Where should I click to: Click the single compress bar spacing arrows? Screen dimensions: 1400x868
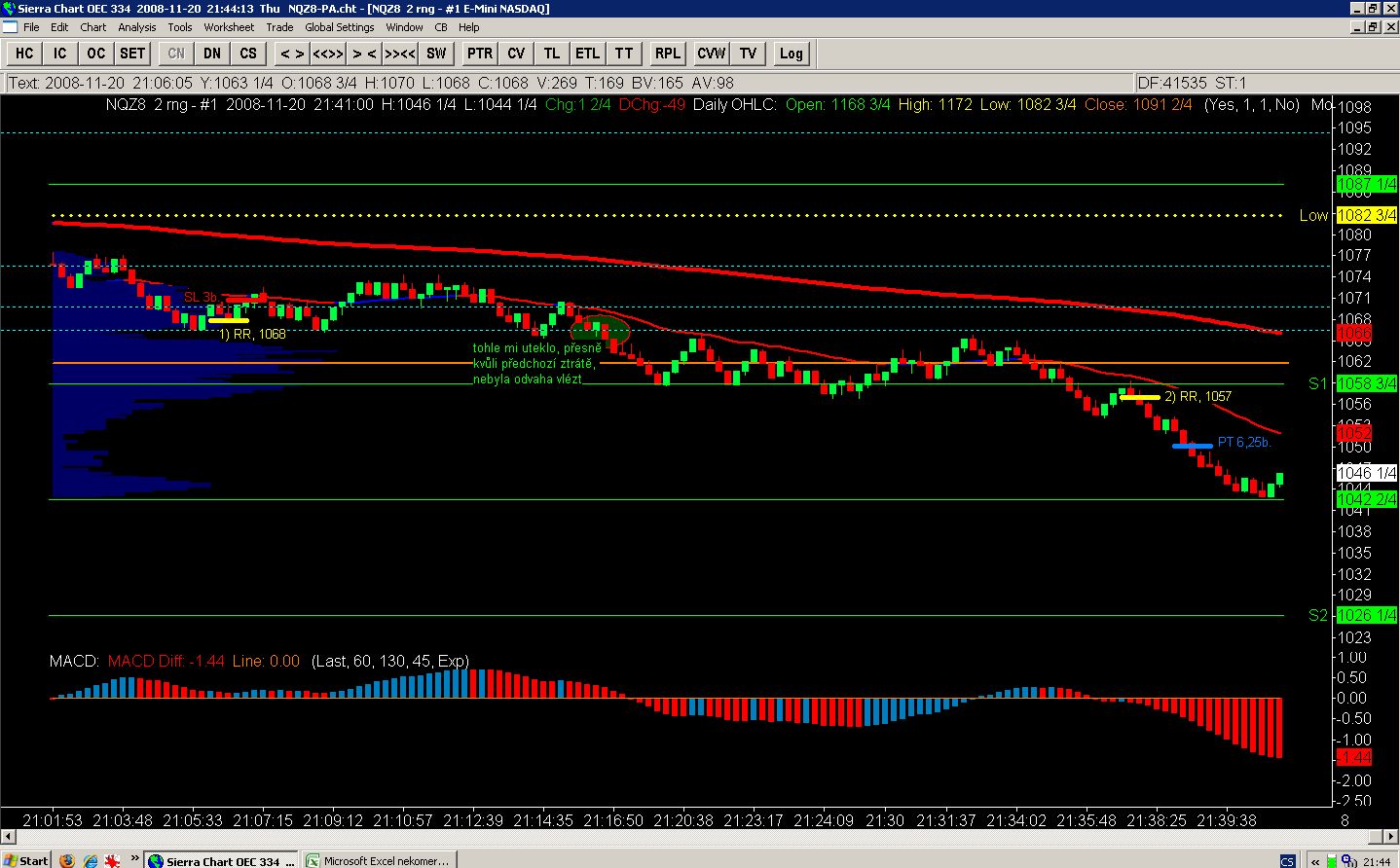point(364,54)
